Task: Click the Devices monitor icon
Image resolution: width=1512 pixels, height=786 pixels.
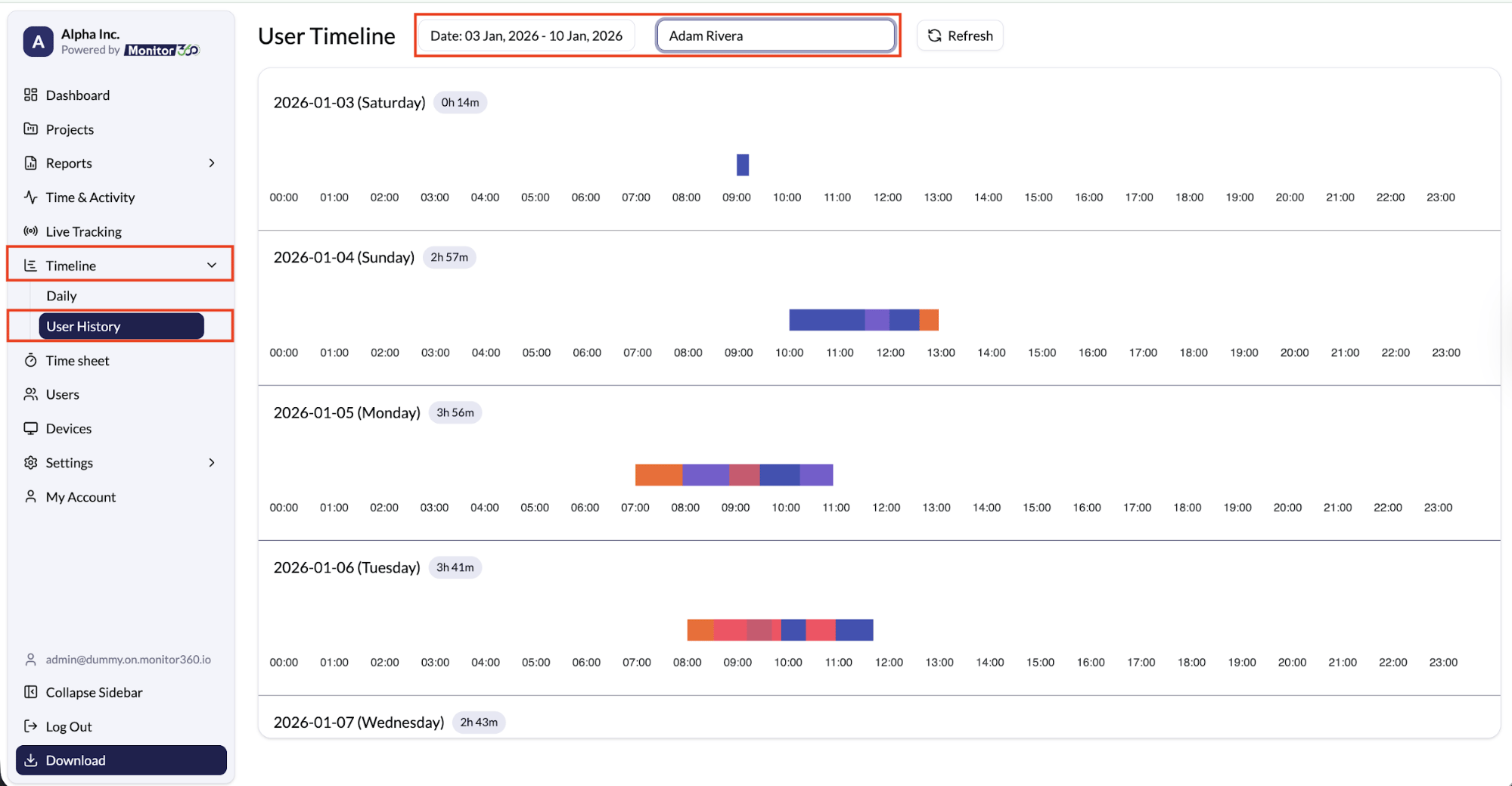Action: tap(30, 428)
